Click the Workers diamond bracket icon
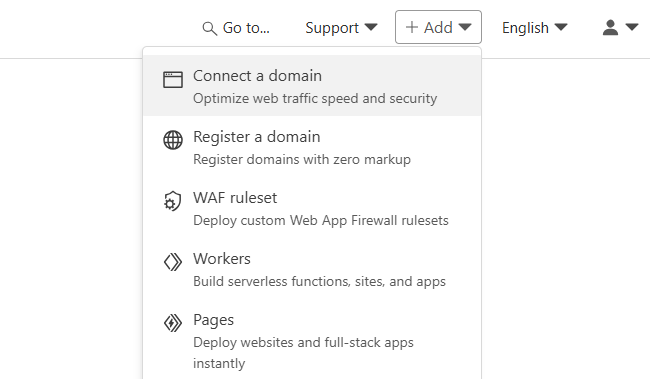The image size is (650, 379). [172, 262]
